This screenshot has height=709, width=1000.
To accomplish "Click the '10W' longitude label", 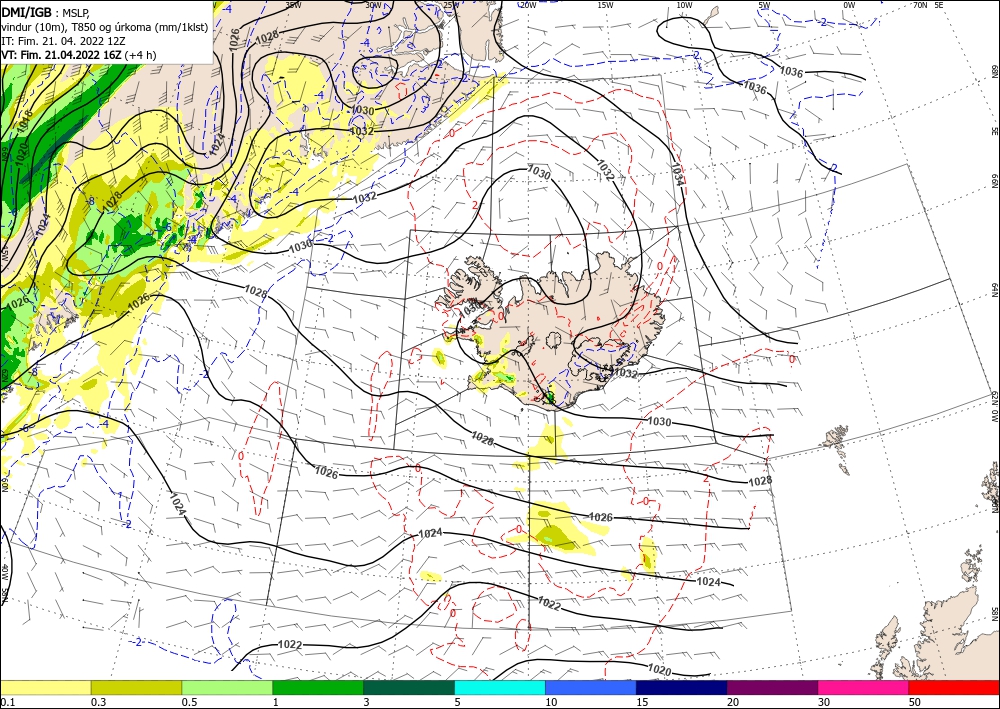I will pos(684,5).
